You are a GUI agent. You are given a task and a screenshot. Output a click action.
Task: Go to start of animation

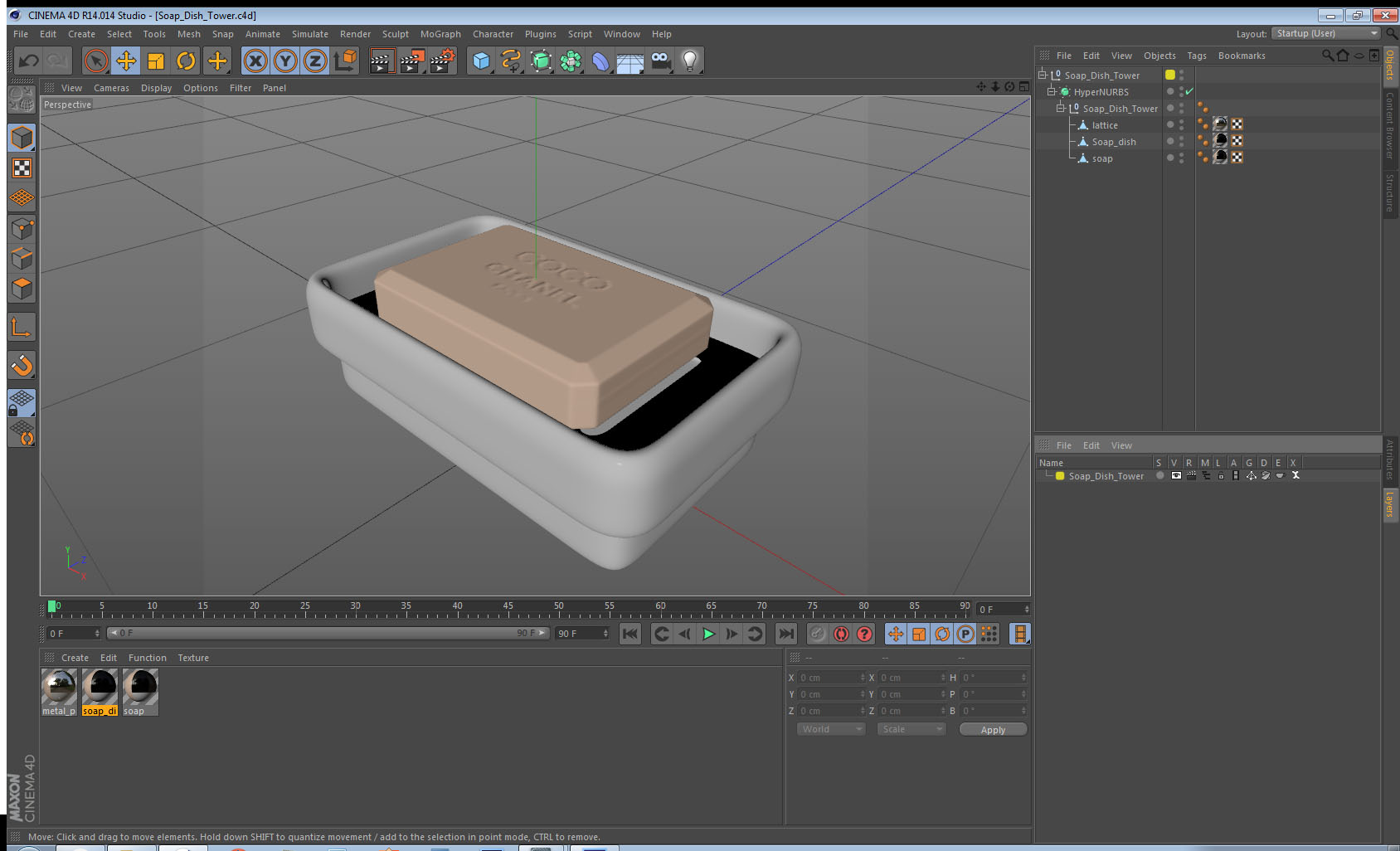(x=630, y=634)
